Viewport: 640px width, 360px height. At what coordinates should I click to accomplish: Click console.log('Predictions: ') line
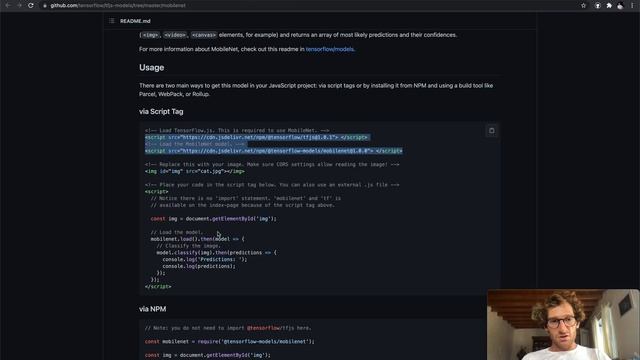[205, 259]
